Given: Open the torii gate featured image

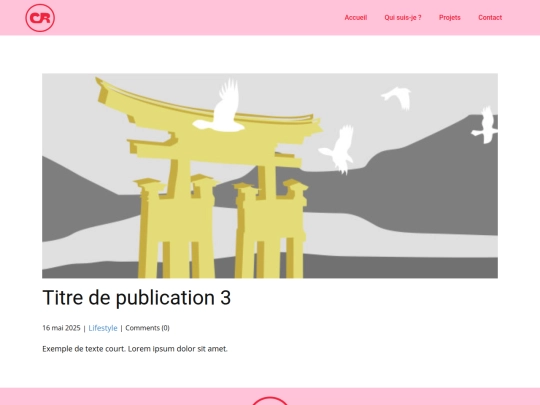Looking at the screenshot, I should tap(270, 176).
